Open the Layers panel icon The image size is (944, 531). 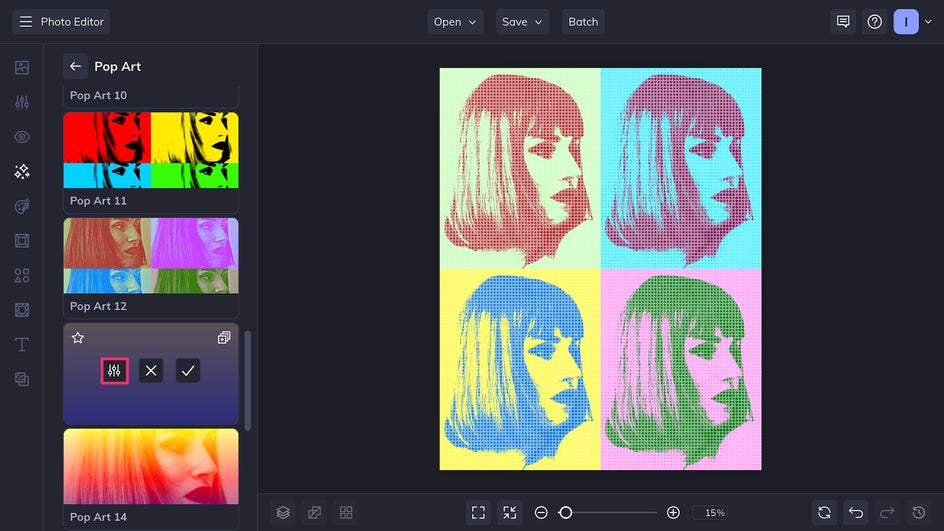(283, 512)
